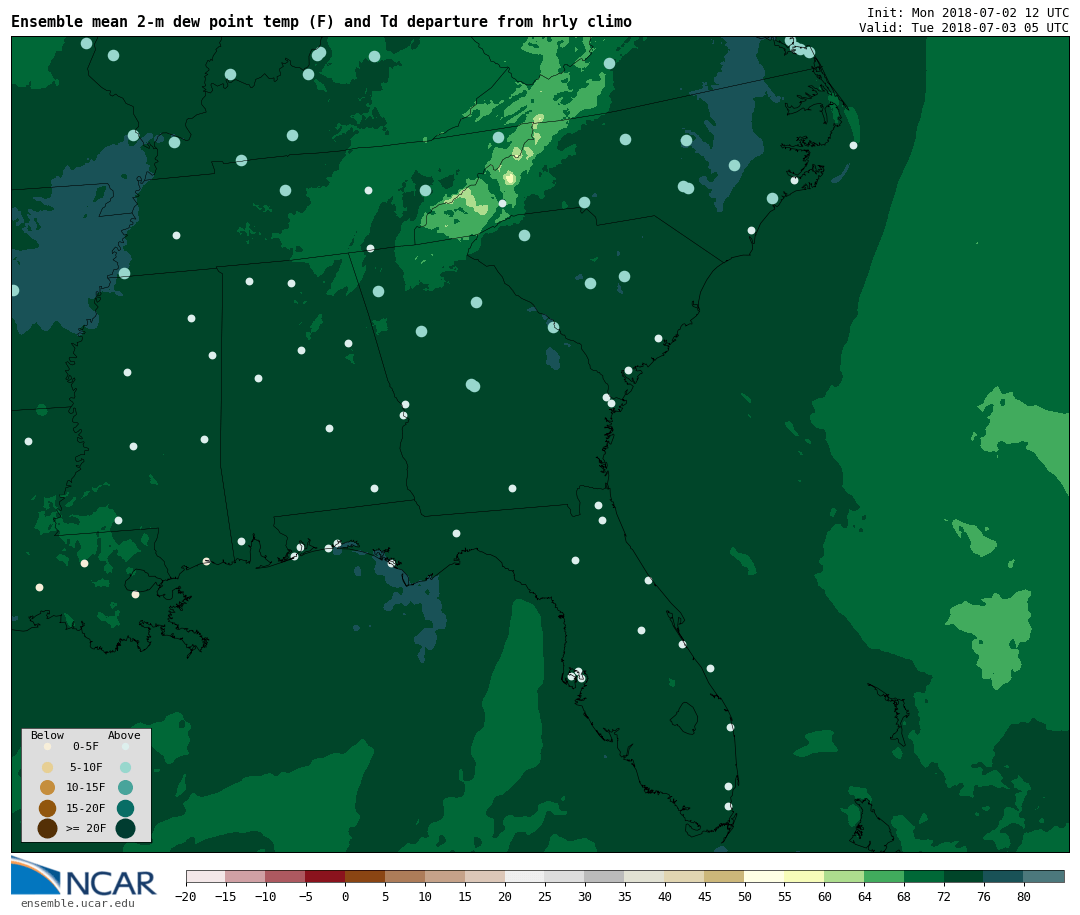Click the '>= 20F' legend label
Image resolution: width=1080 pixels, height=915 pixels.
(86, 828)
